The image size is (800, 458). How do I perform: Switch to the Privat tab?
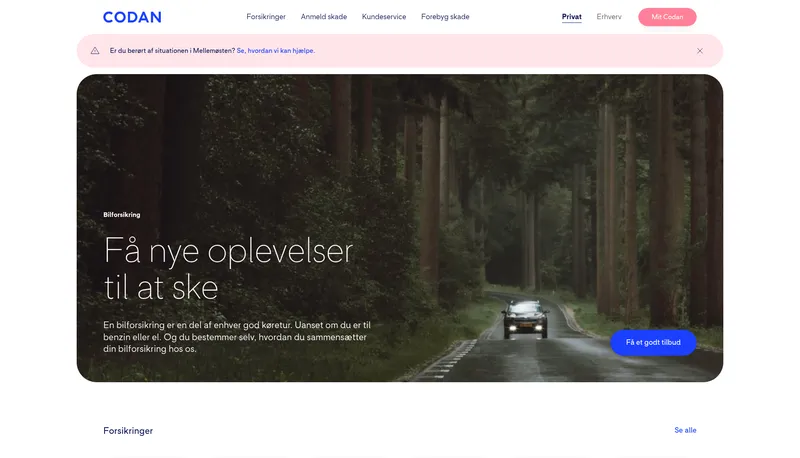pos(571,17)
